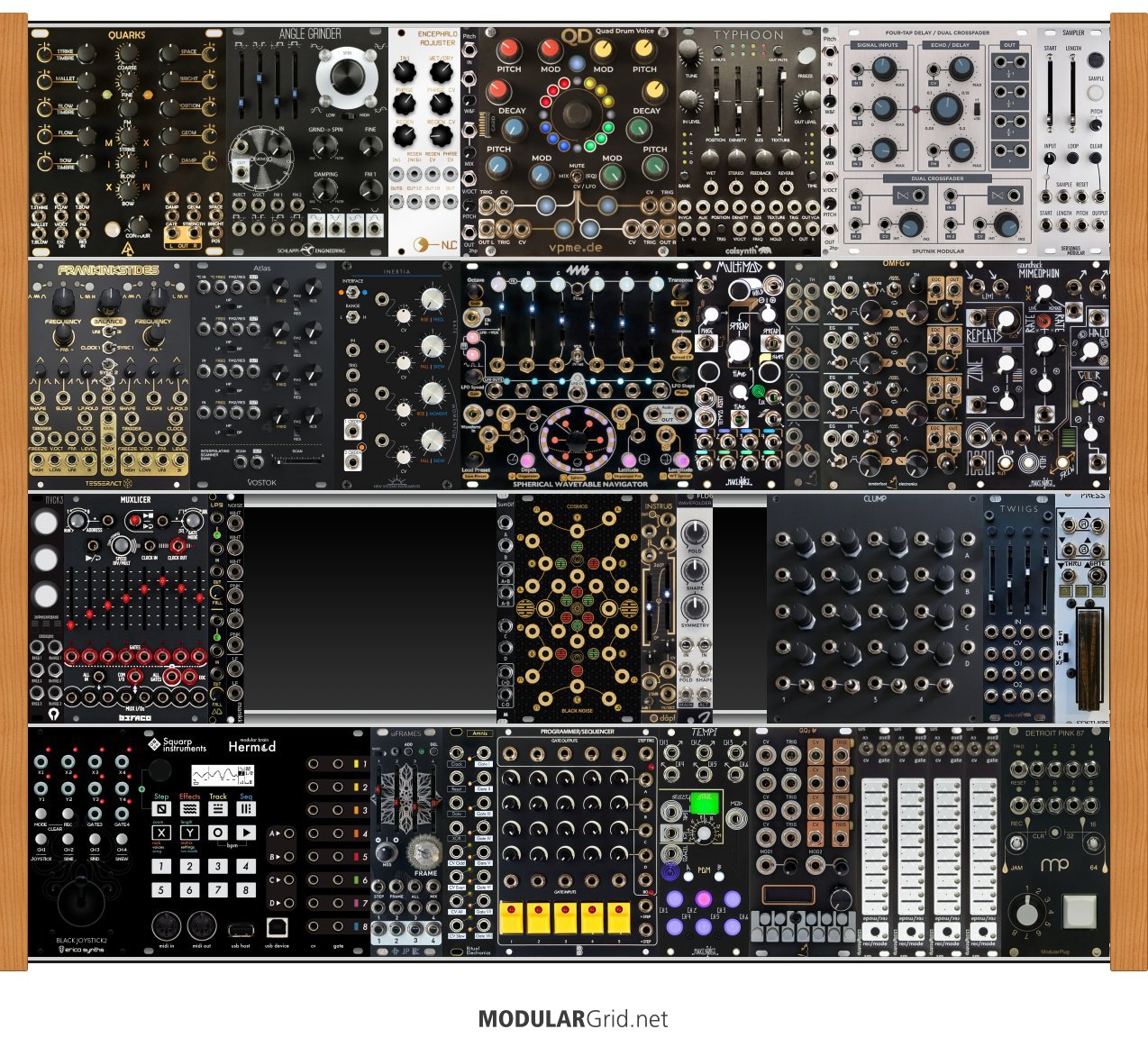Click the Frankinkstides BALANCE knob

click(108, 302)
